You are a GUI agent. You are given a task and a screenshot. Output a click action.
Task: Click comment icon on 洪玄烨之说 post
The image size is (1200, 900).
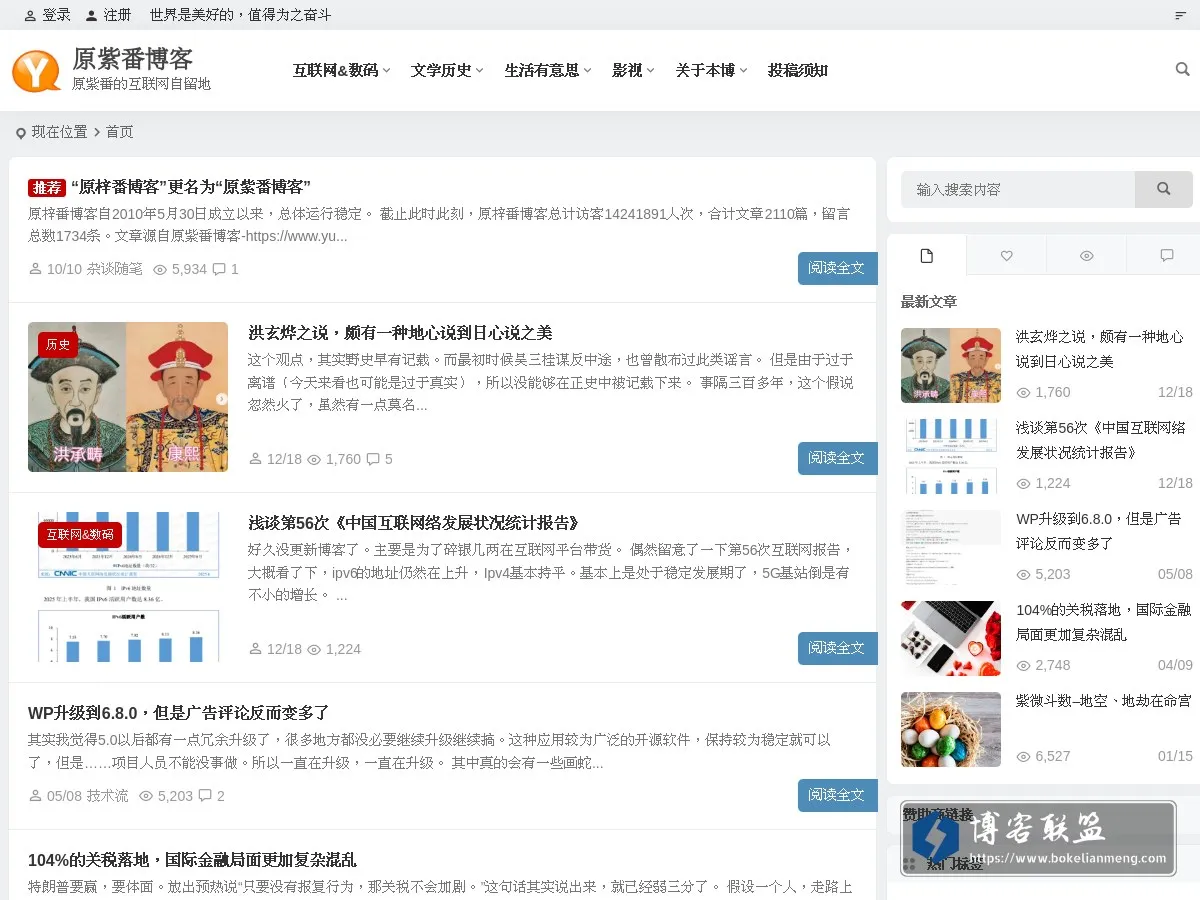point(373,459)
